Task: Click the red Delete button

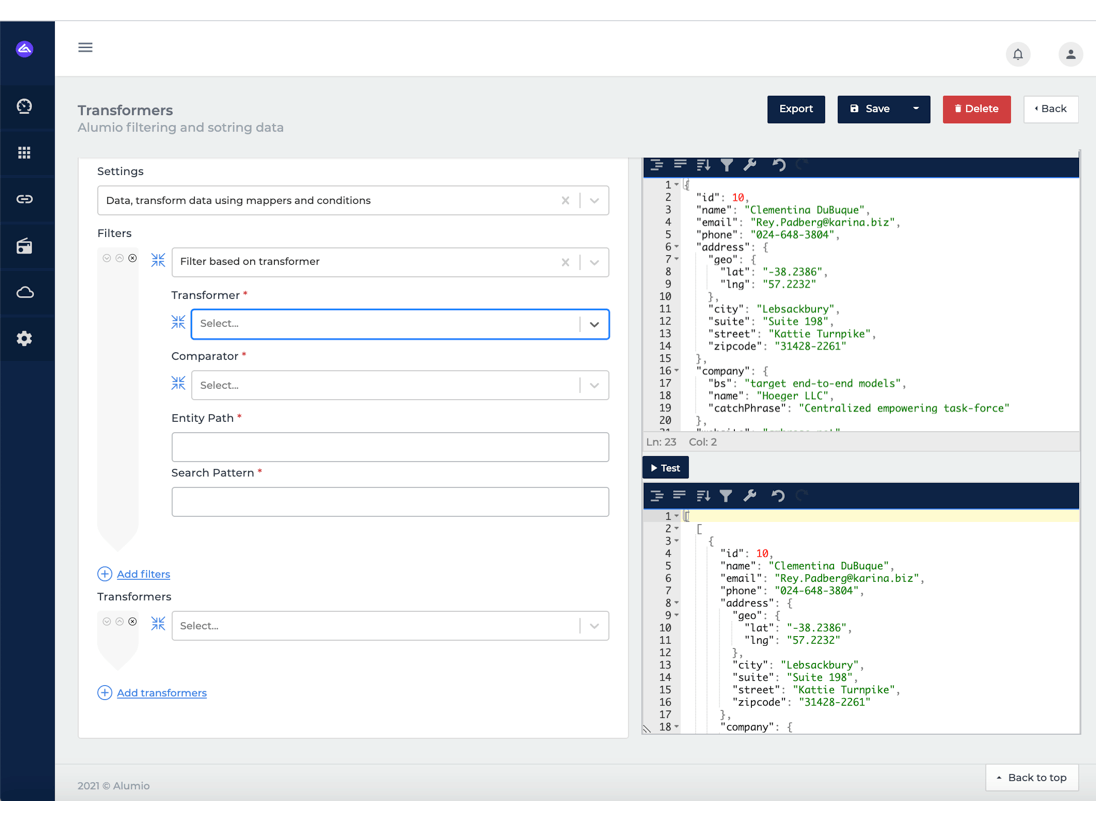Action: tap(976, 109)
